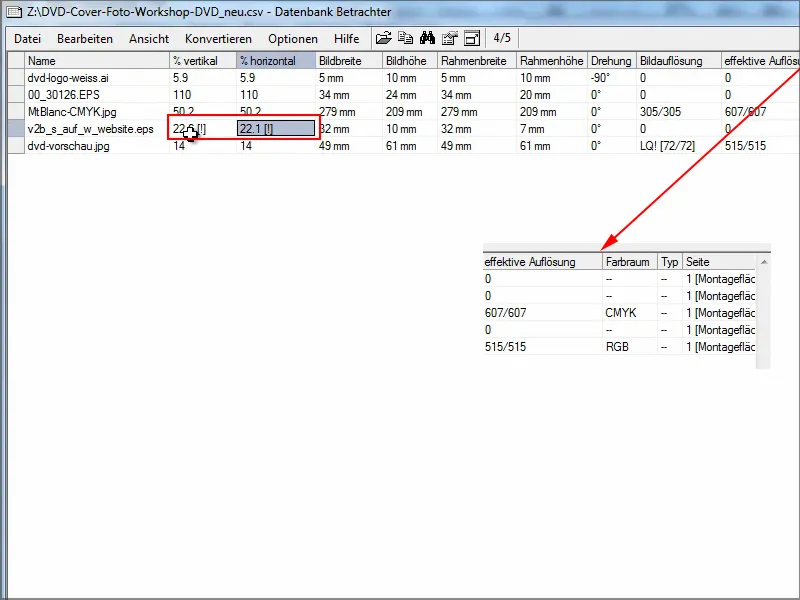Screen dimensions: 800x600
Task: Click row selector of v2b_s_auf_w_website.eps
Action: [x=16, y=129]
